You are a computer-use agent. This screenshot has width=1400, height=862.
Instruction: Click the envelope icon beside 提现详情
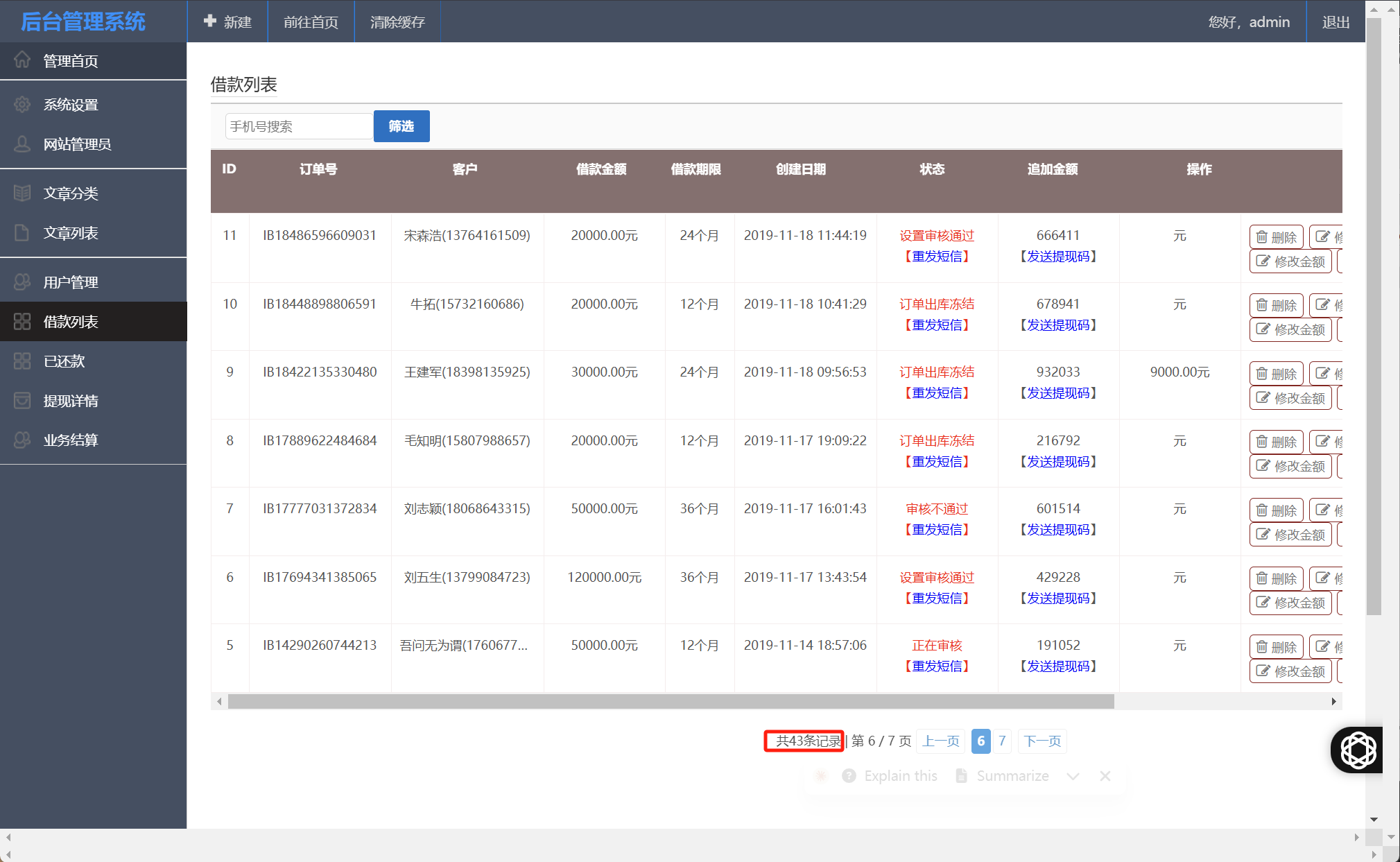click(x=22, y=400)
